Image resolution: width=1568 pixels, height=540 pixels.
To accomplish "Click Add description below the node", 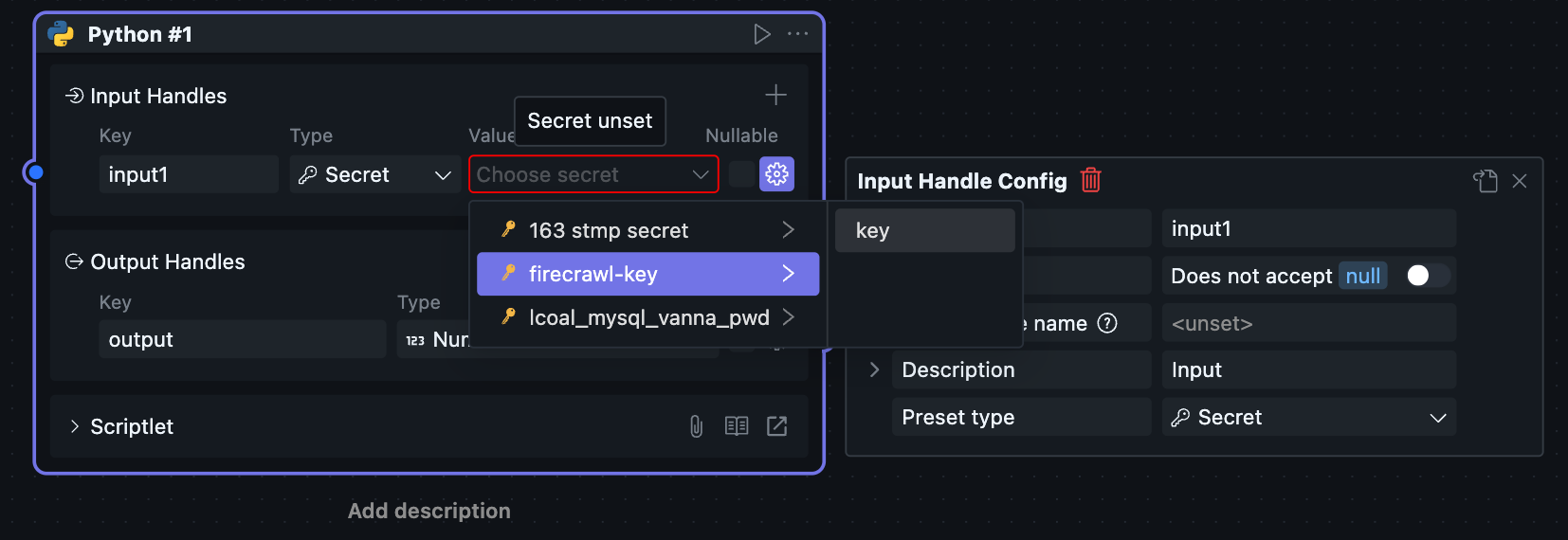I will pos(428,512).
